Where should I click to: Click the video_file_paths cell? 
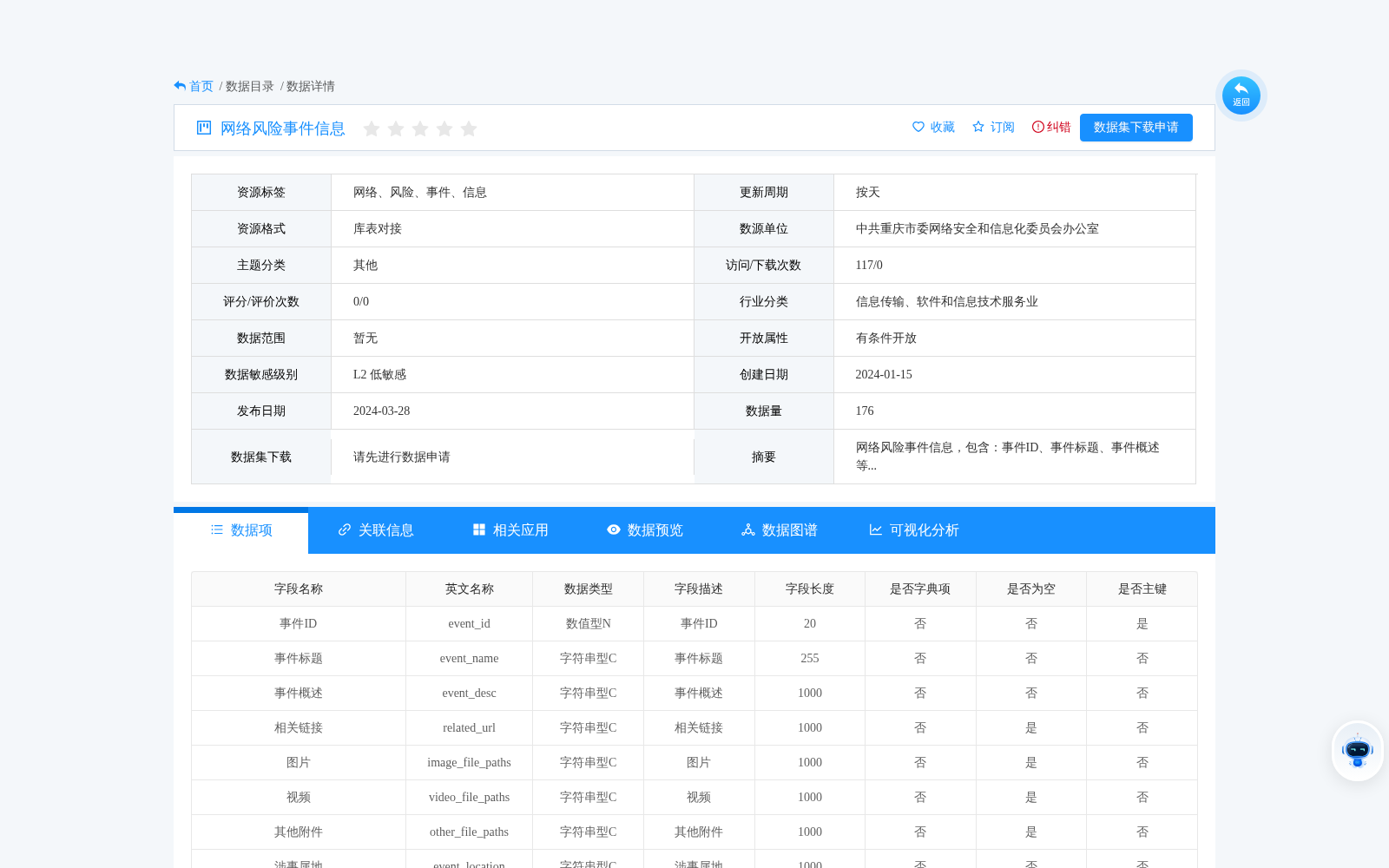coord(469,797)
